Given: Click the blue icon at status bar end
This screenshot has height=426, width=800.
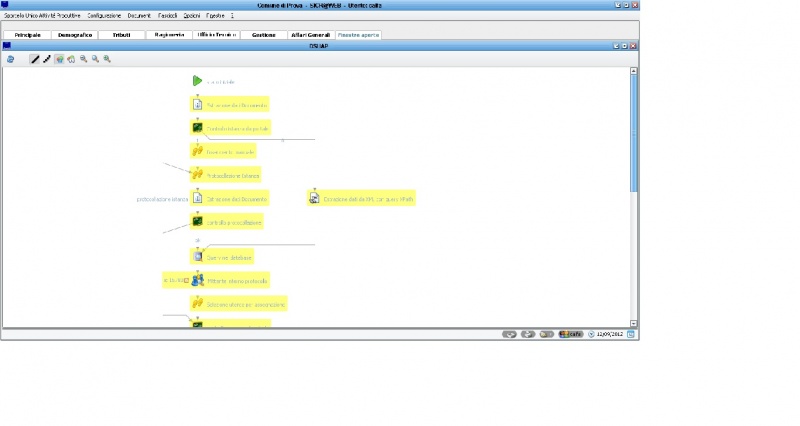Looking at the screenshot, I should click(631, 334).
